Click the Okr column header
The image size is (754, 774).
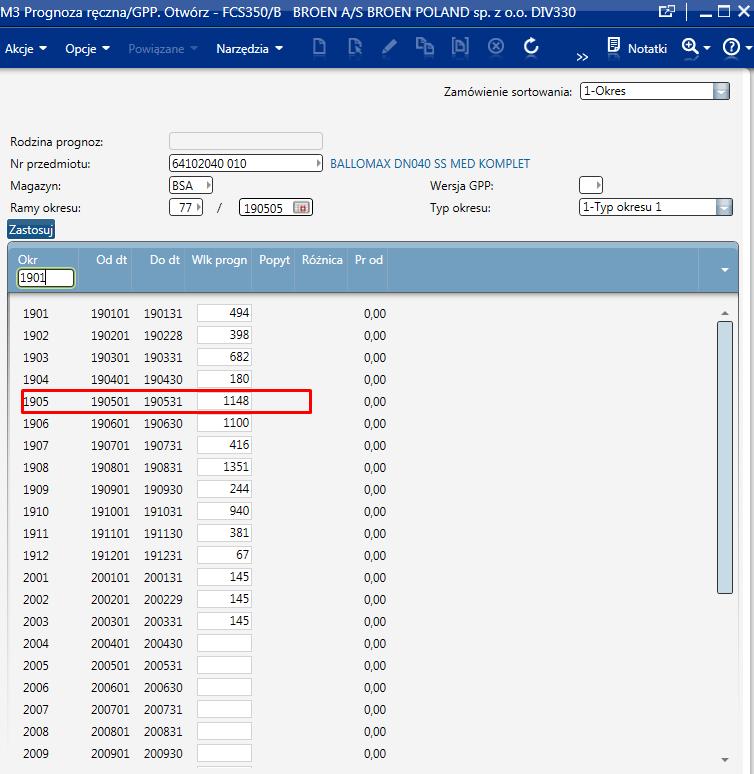[x=28, y=260]
